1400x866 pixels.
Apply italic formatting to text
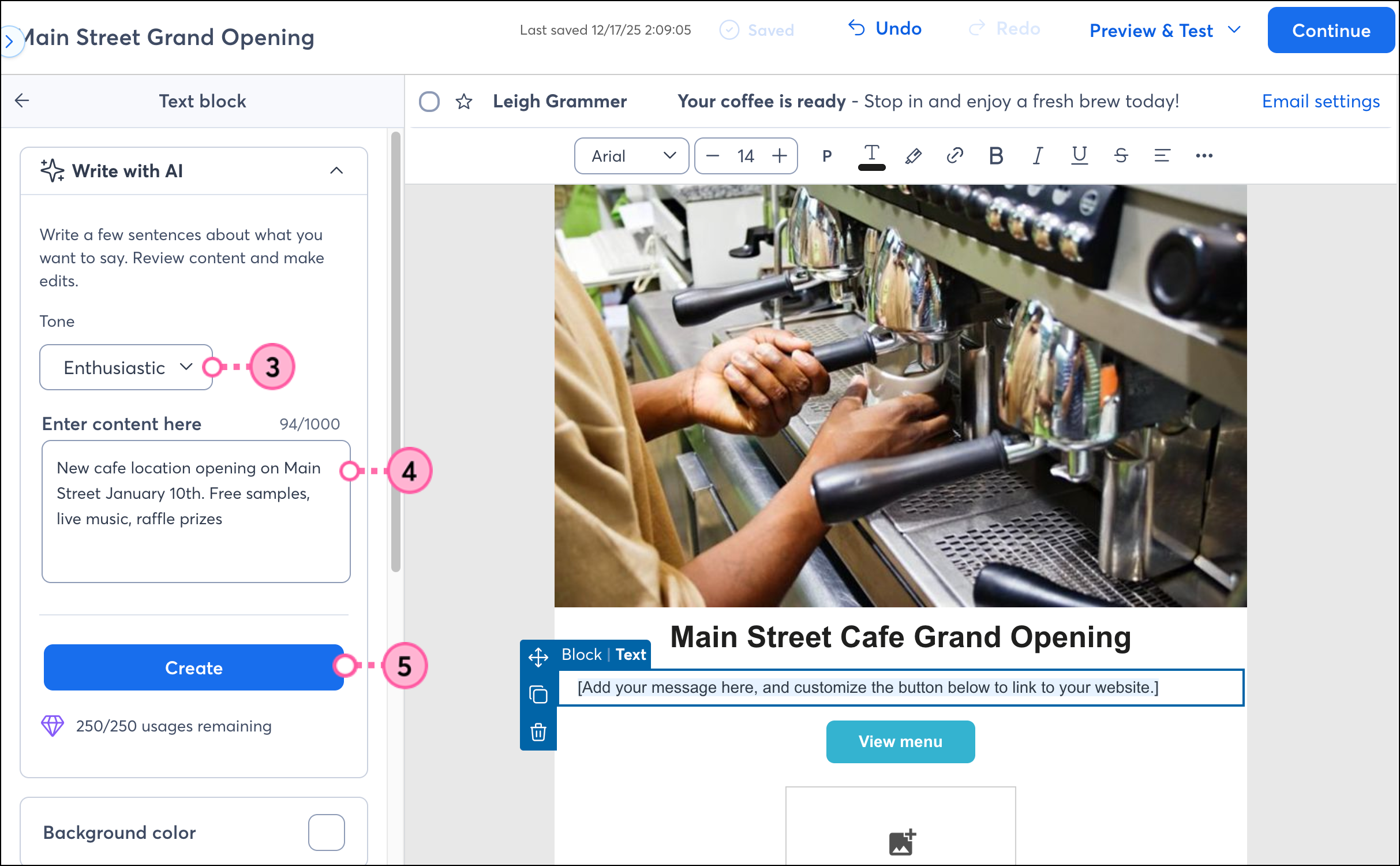tap(1038, 156)
